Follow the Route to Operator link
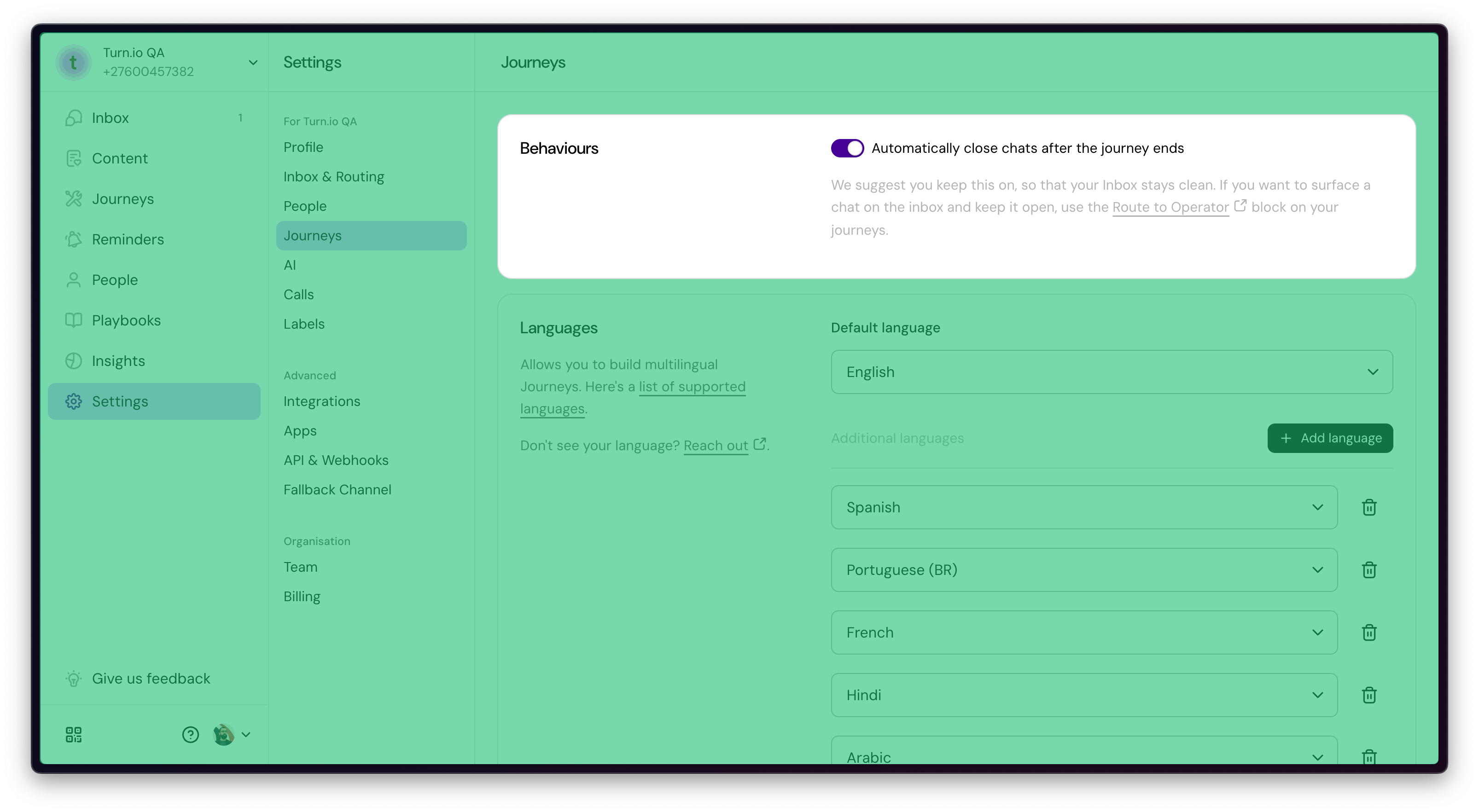1479x812 pixels. point(1170,207)
